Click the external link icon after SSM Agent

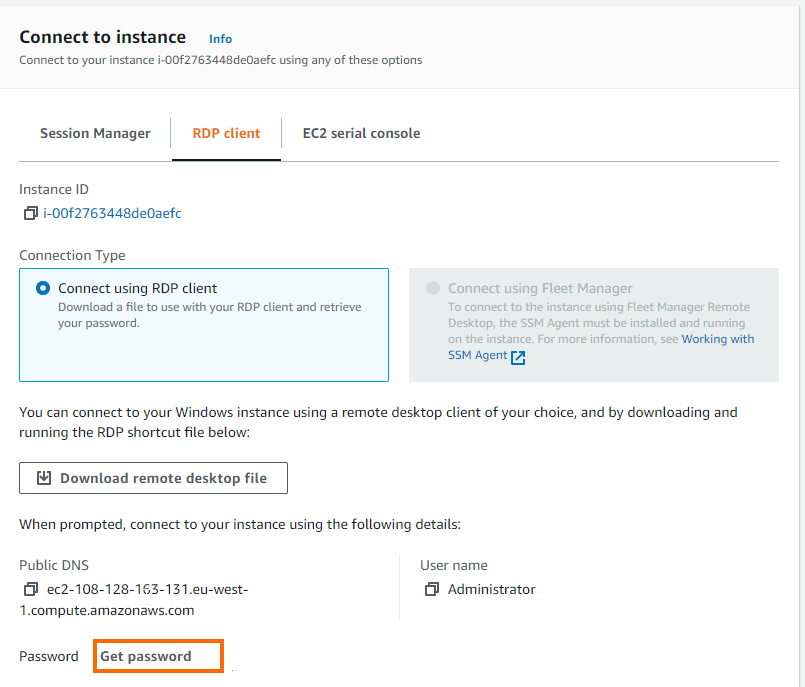coord(518,357)
